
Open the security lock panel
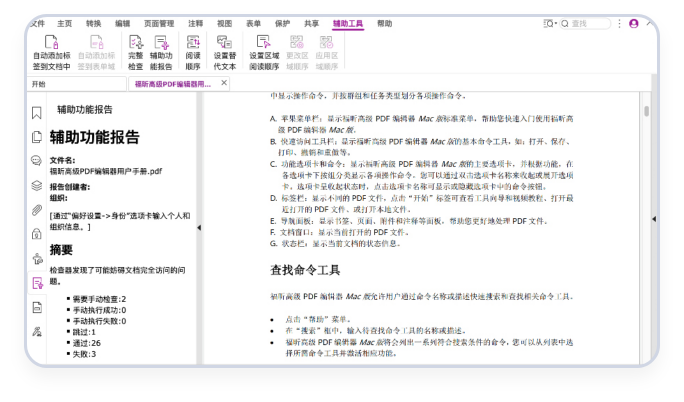tap(37, 234)
